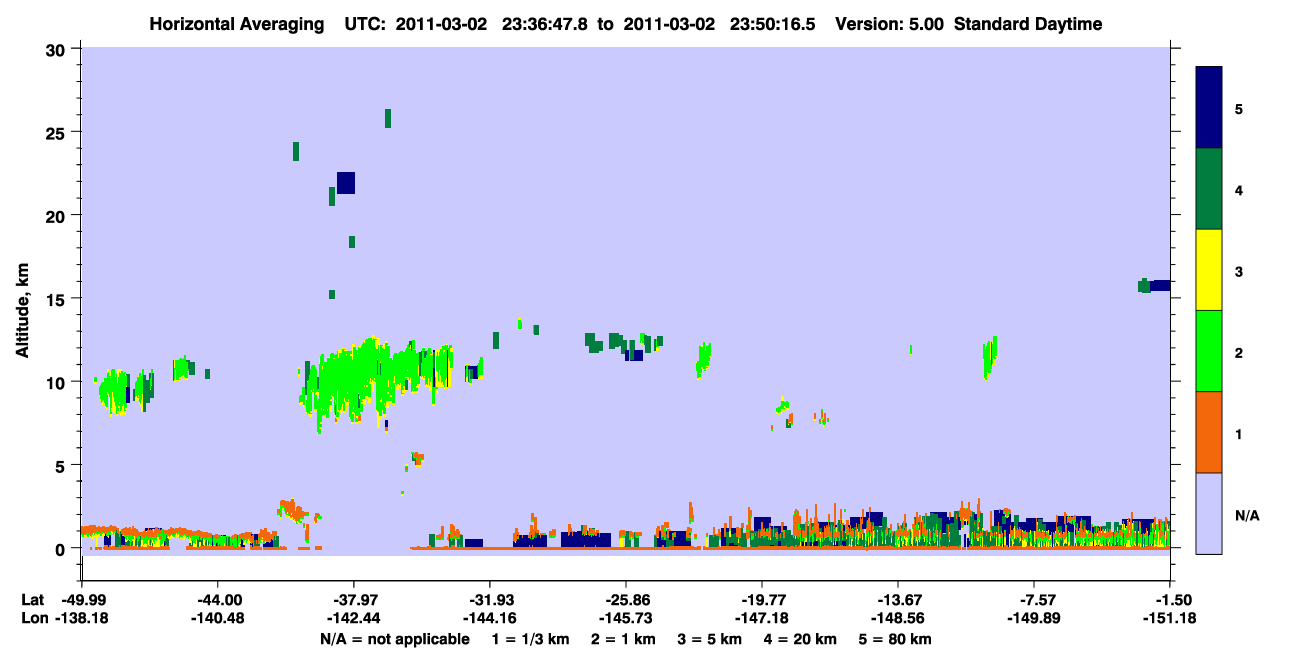Viewport: 1300px width, 667px height.
Task: Click the color bar label '4'
Action: [1239, 190]
